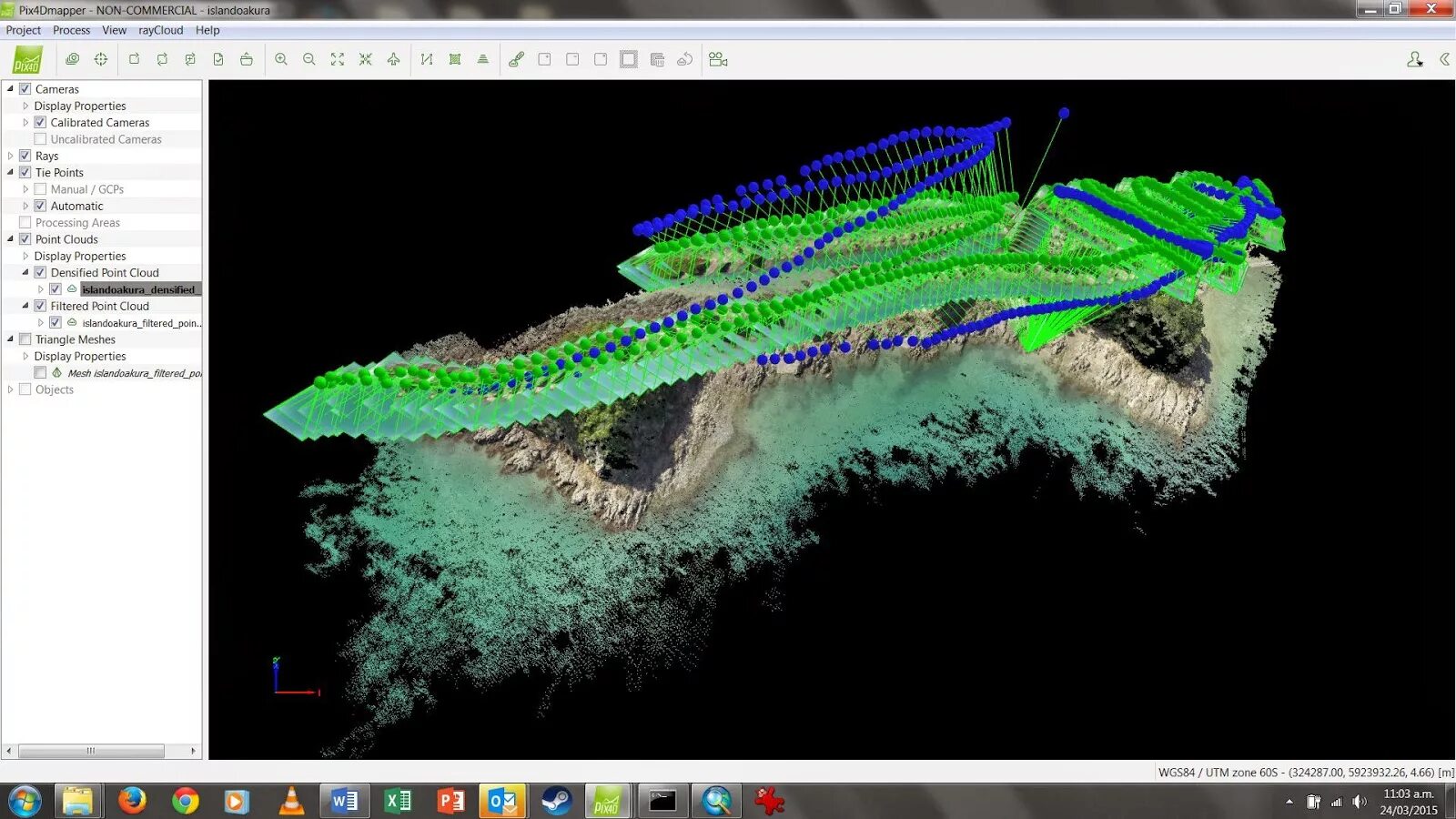Click the airplane top view icon
The width and height of the screenshot is (1456, 819).
click(x=394, y=59)
